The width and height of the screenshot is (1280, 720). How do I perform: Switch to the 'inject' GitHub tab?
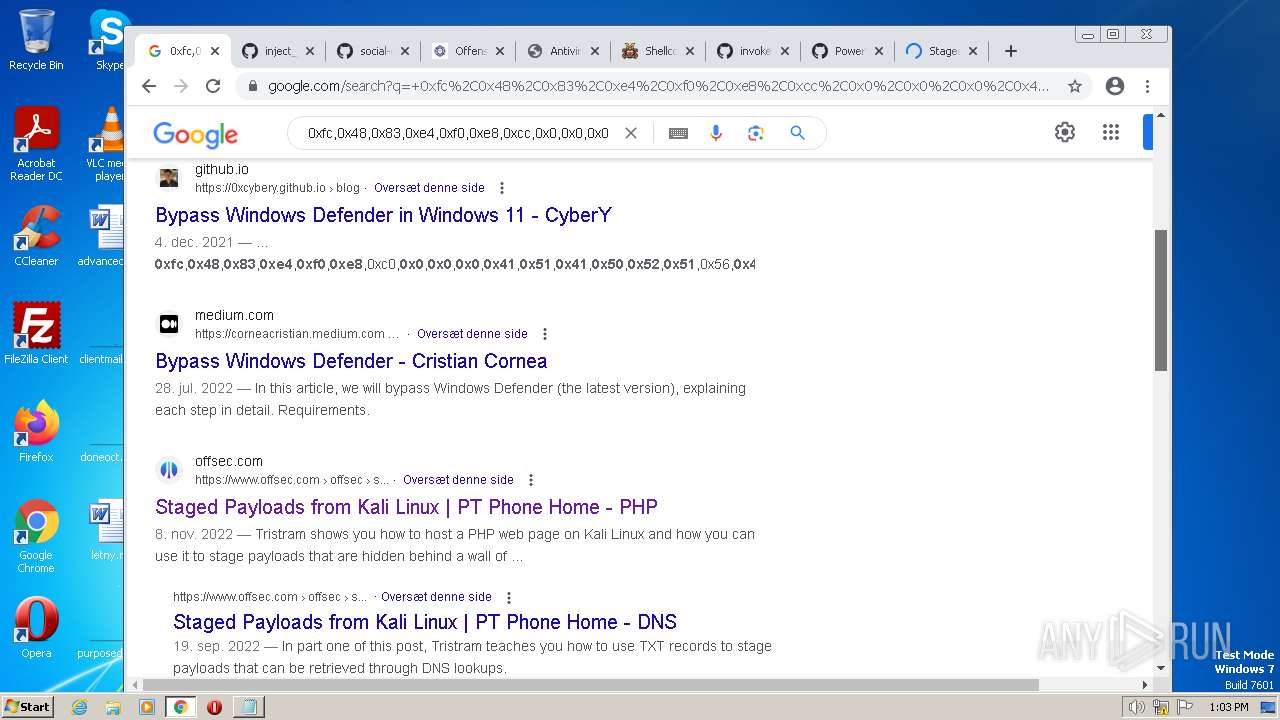(279, 51)
